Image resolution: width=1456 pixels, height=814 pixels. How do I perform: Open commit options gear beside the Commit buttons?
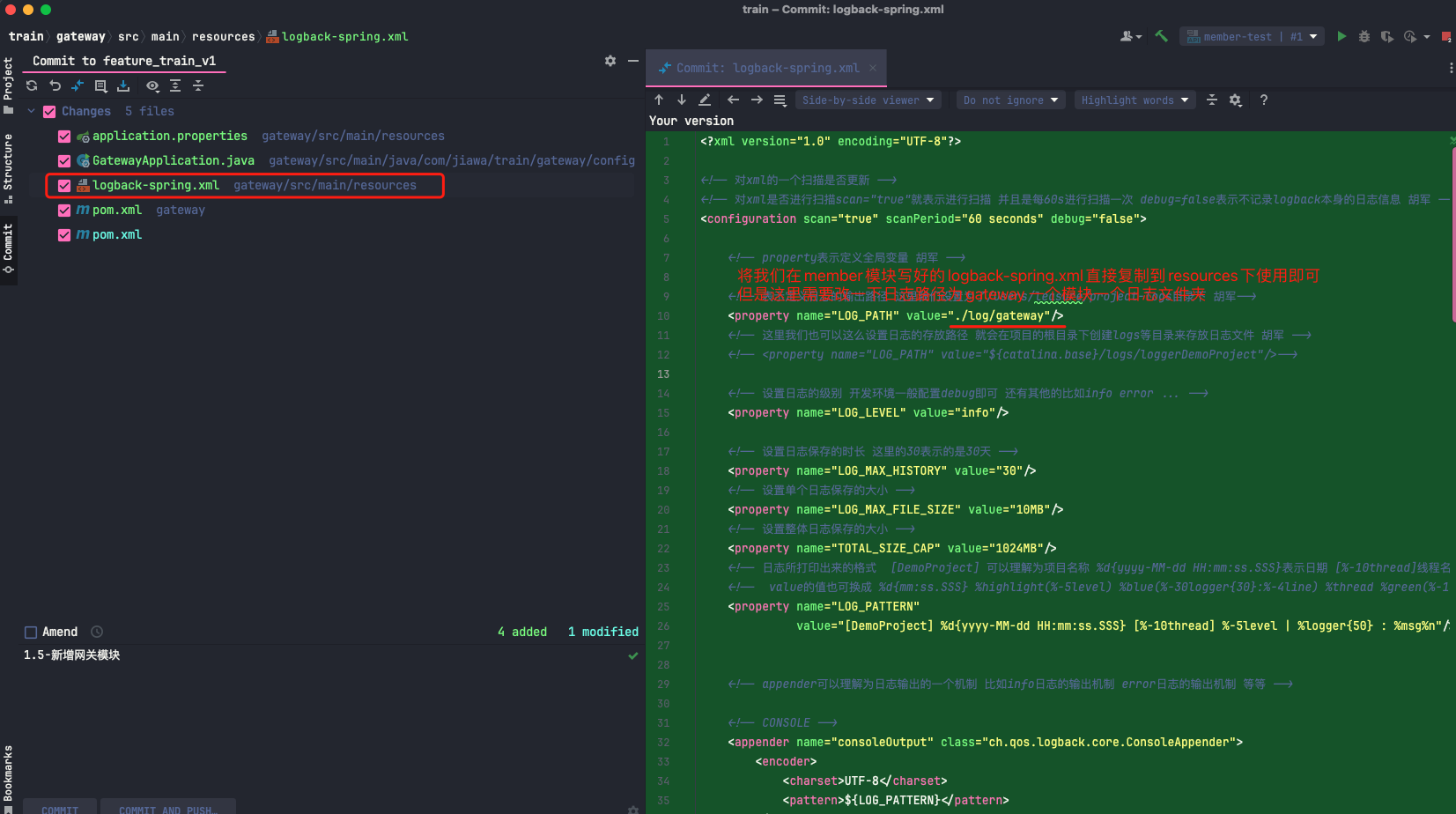tap(632, 810)
